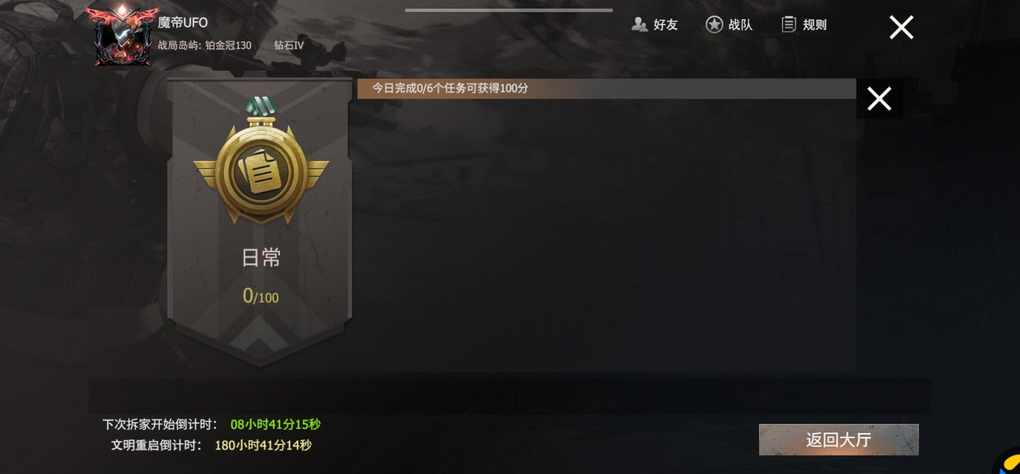Click the 0/100 daily score counter
The image size is (1020, 474).
[261, 296]
